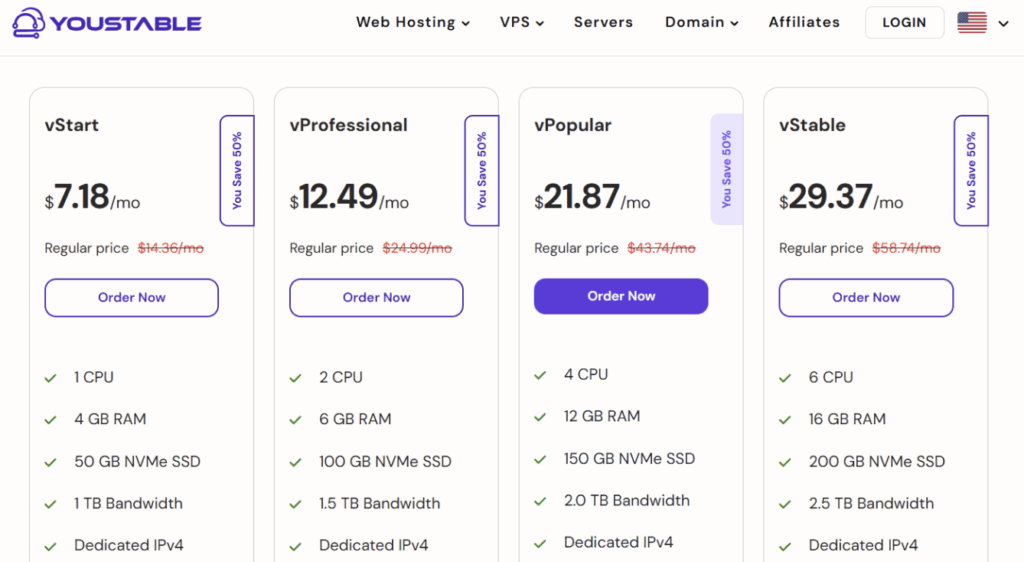Click the US flag icon

972,23
